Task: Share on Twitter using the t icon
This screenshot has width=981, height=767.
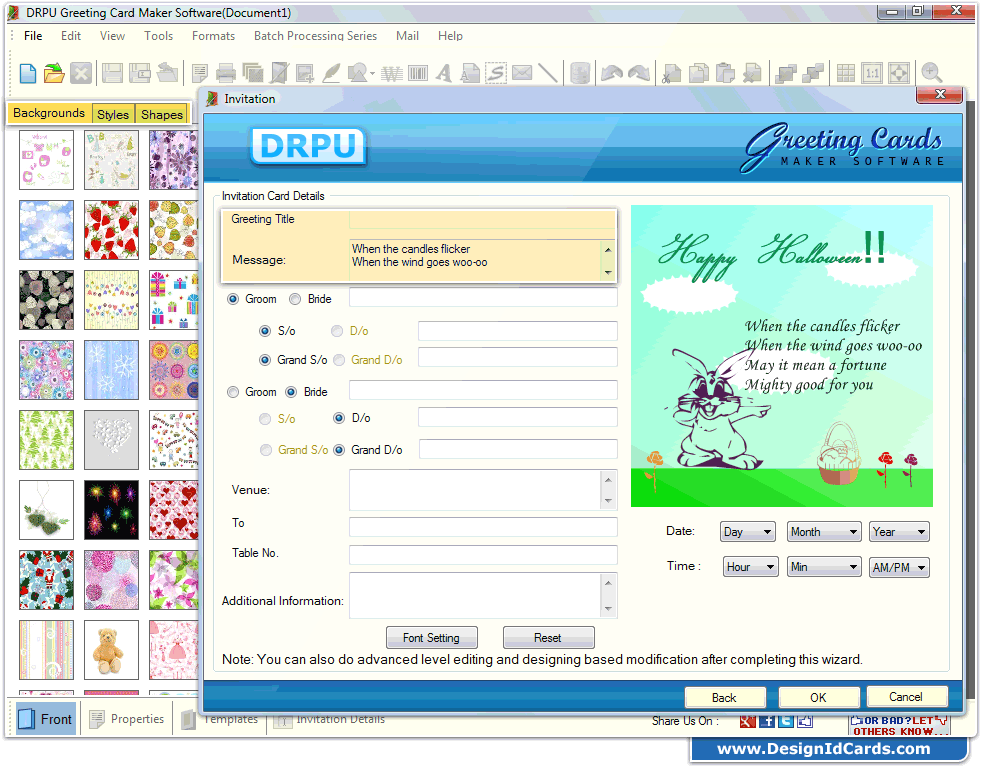Action: [x=786, y=721]
